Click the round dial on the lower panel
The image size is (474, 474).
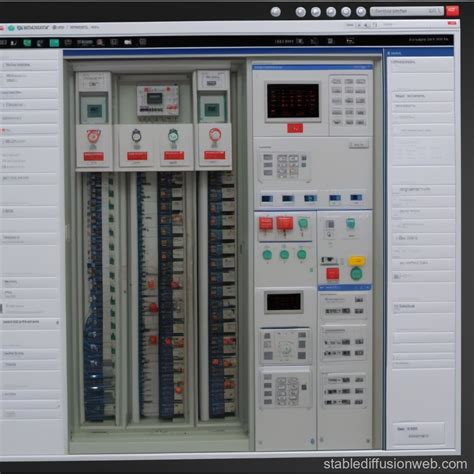286,348
